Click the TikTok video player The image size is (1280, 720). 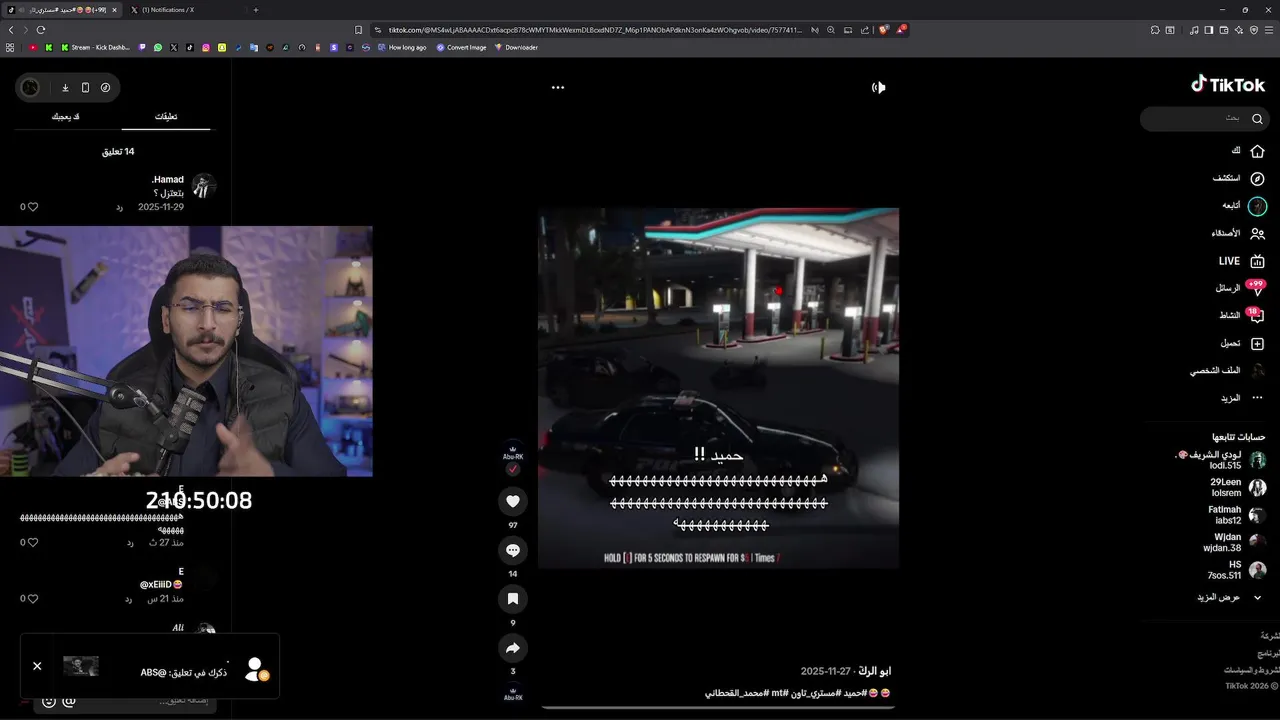point(718,388)
